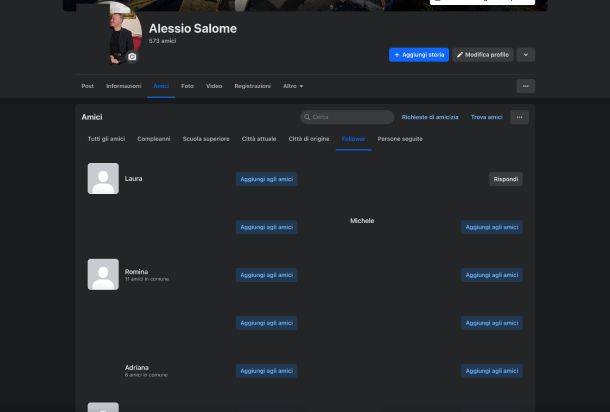The width and height of the screenshot is (610, 412).
Task: Click the Rispondi button
Action: (506, 179)
